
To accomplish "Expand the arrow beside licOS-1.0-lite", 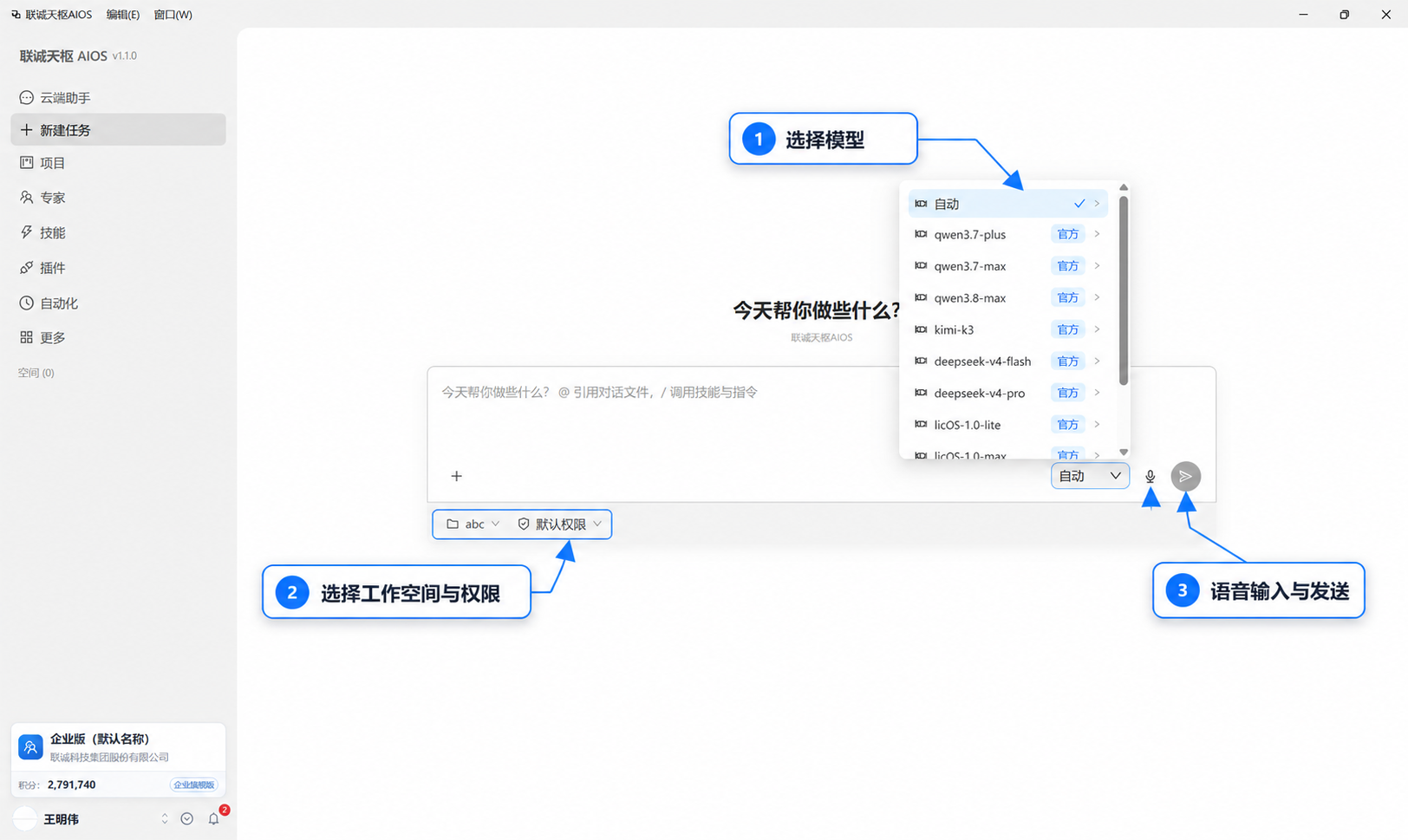I will click(1097, 425).
